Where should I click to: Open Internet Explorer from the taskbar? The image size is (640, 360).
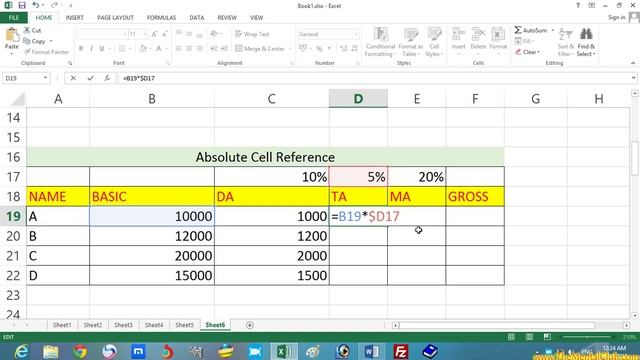point(20,351)
